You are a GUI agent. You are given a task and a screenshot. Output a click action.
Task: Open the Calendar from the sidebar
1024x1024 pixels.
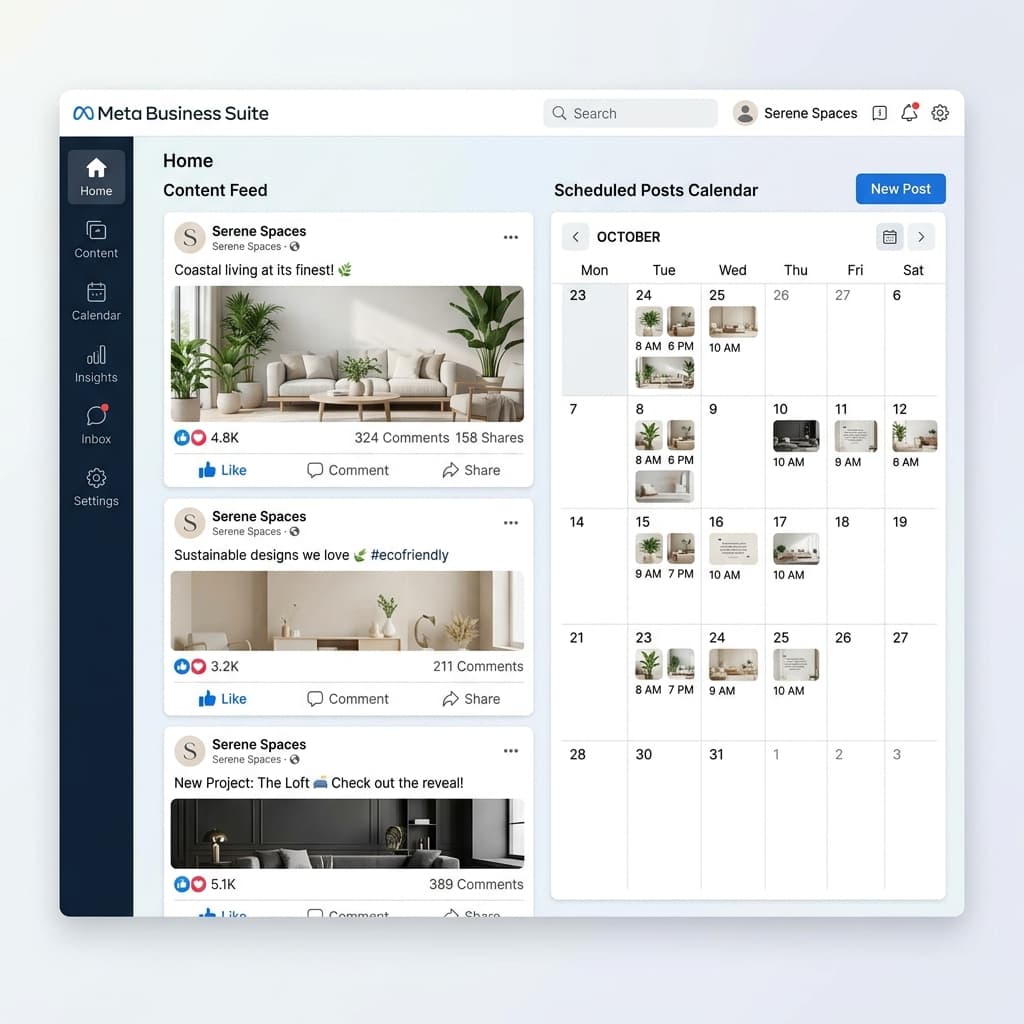(x=95, y=302)
